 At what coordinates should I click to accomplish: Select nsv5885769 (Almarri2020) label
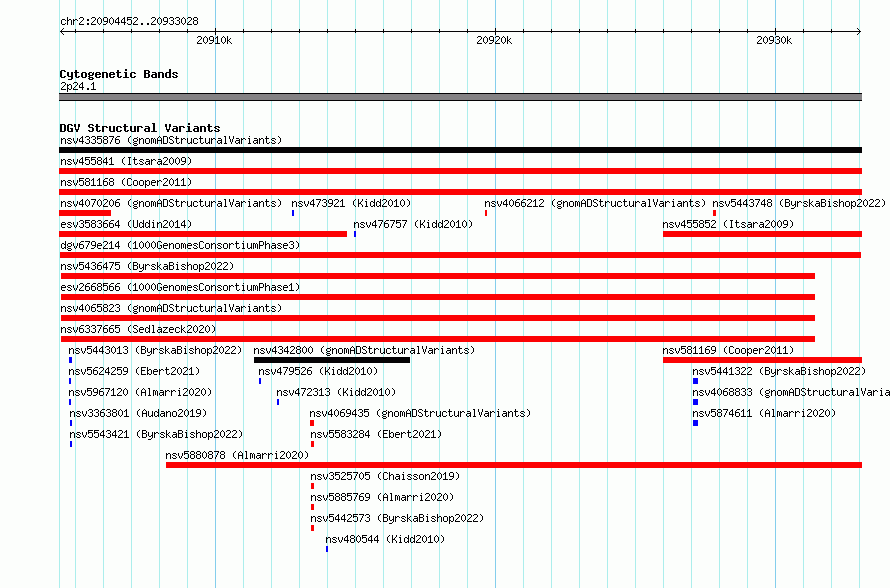pyautogui.click(x=382, y=497)
